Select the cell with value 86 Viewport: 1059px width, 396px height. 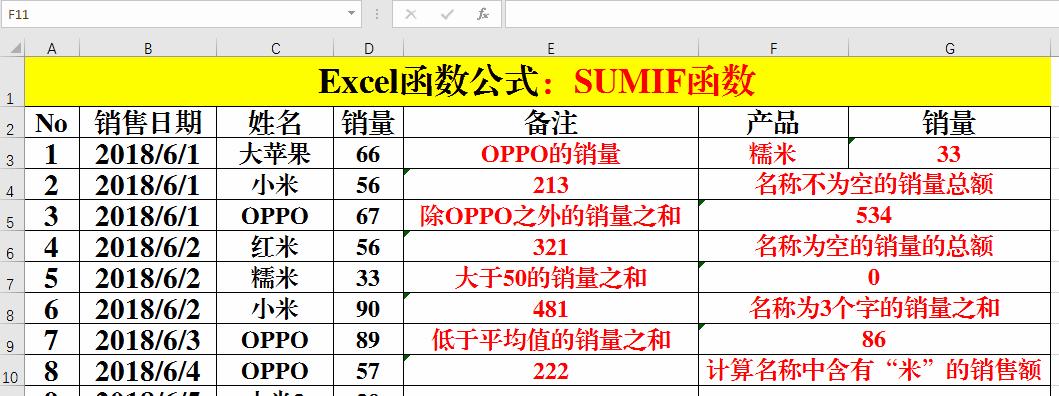point(875,339)
